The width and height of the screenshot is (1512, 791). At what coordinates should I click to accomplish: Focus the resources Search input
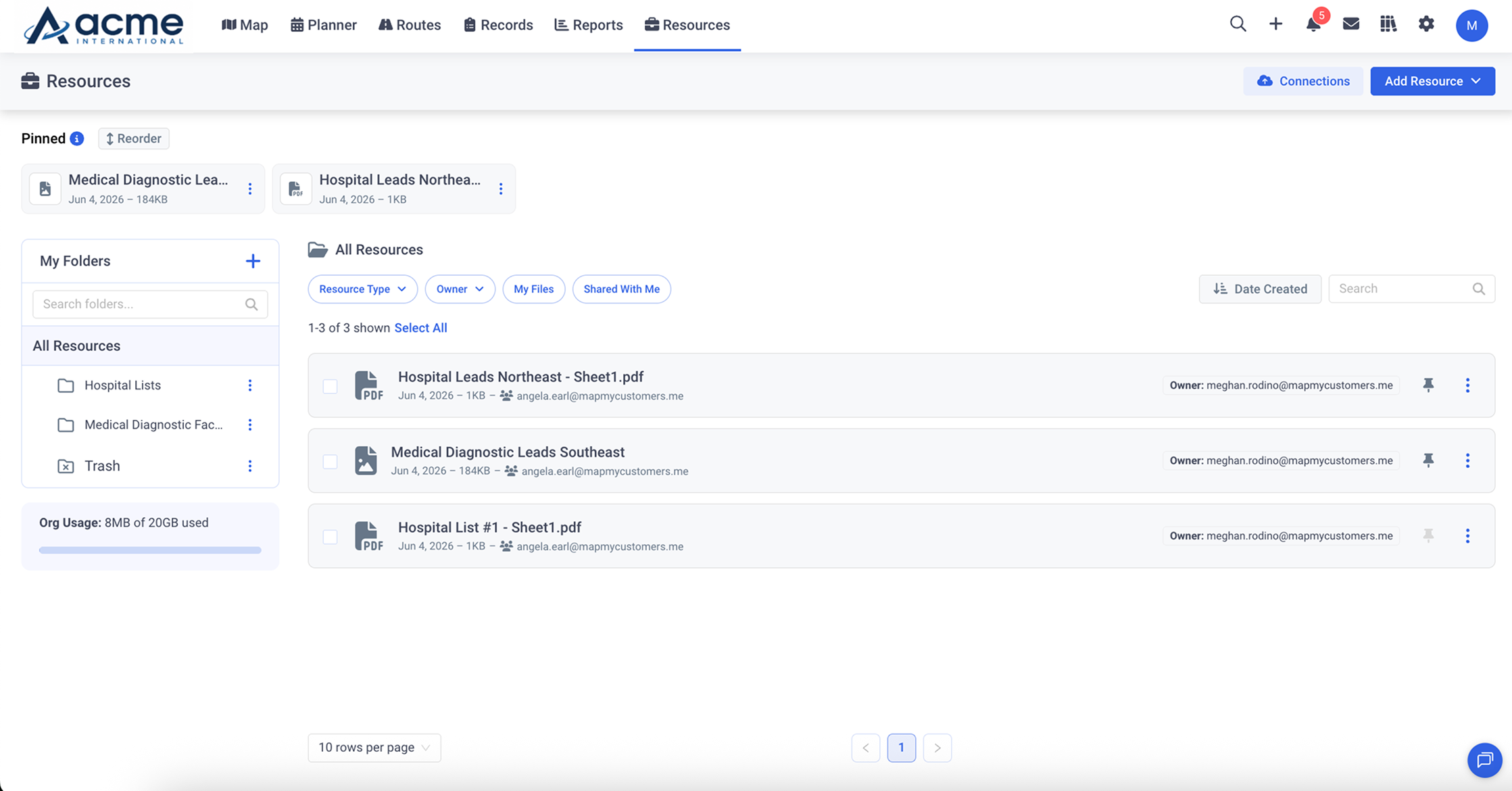[x=1411, y=289]
